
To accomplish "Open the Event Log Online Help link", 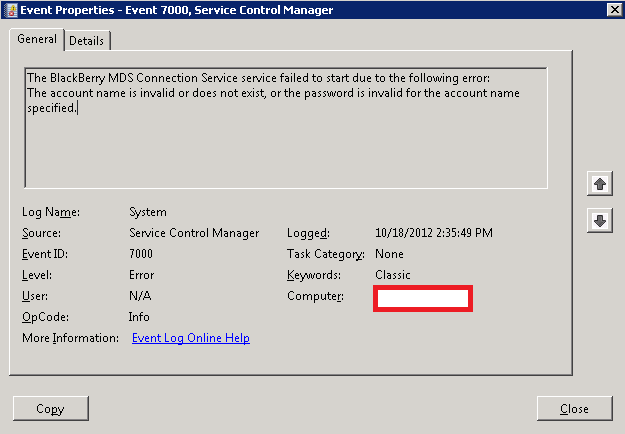I will (x=191, y=338).
